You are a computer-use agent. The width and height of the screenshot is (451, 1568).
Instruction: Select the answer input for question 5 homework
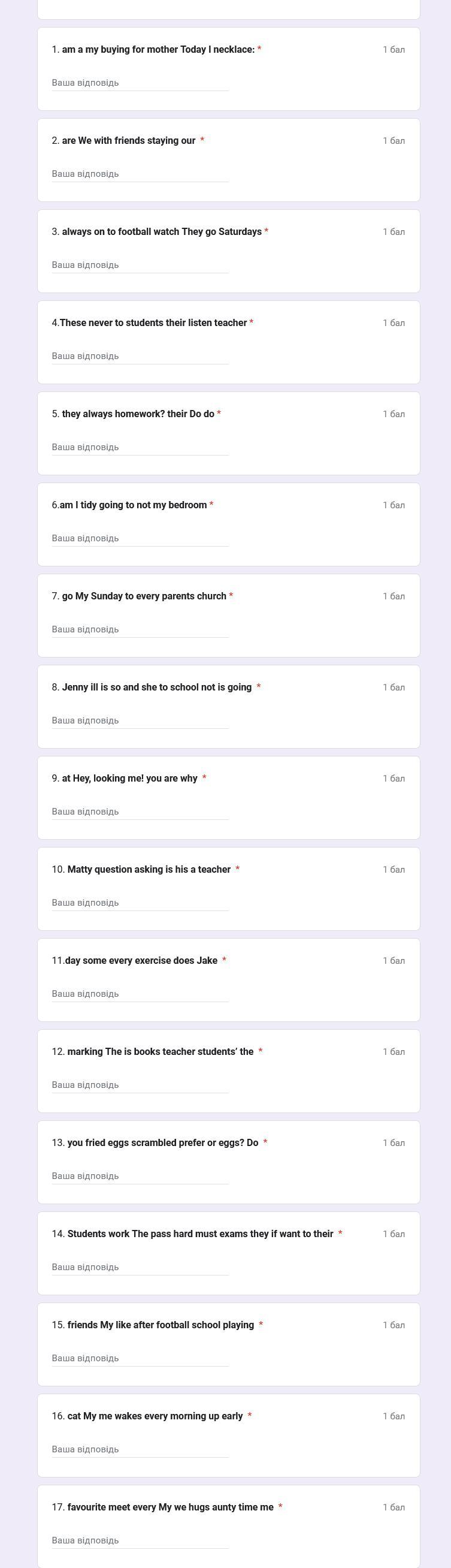(140, 447)
